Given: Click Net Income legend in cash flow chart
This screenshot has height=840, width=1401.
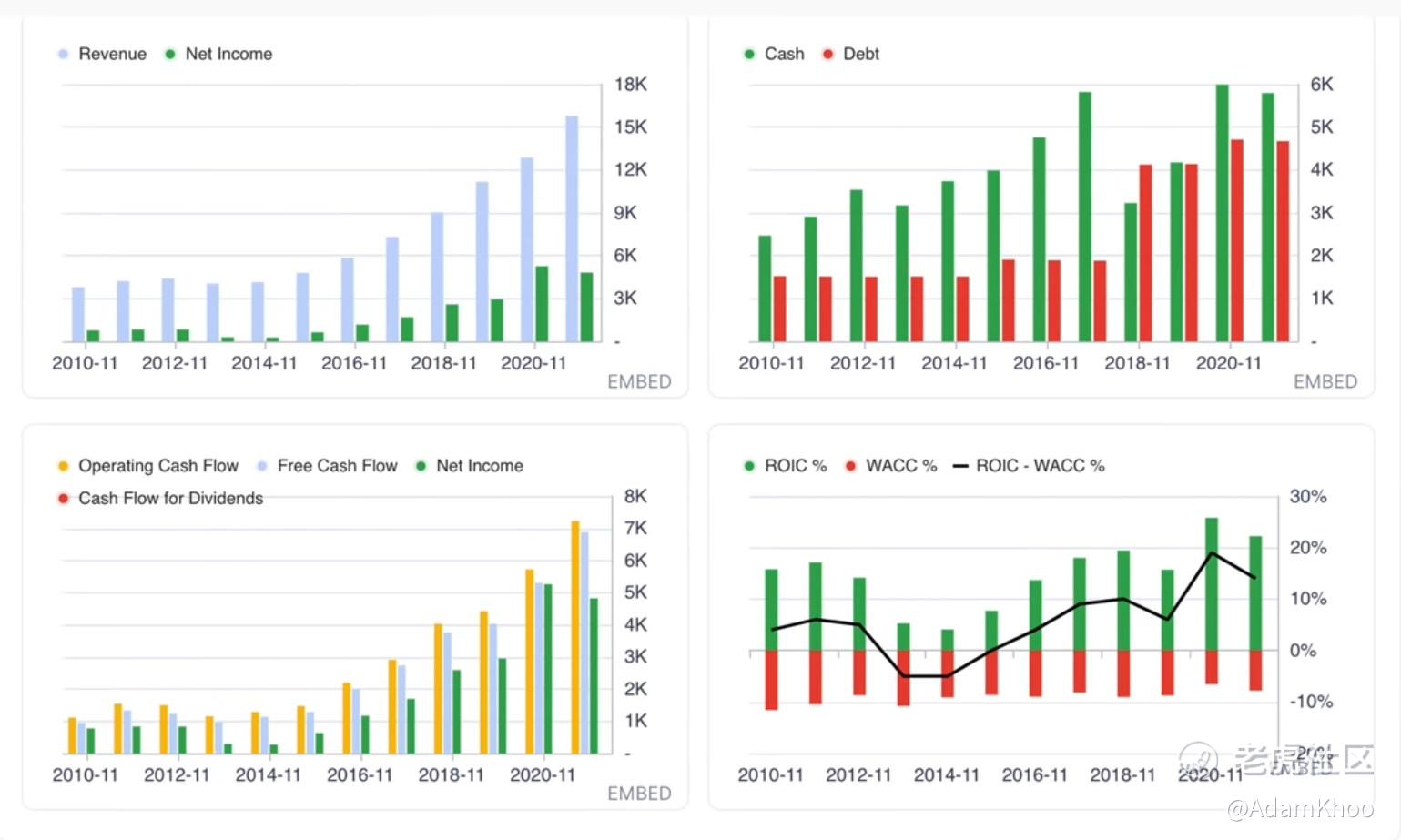Looking at the screenshot, I should point(469,466).
